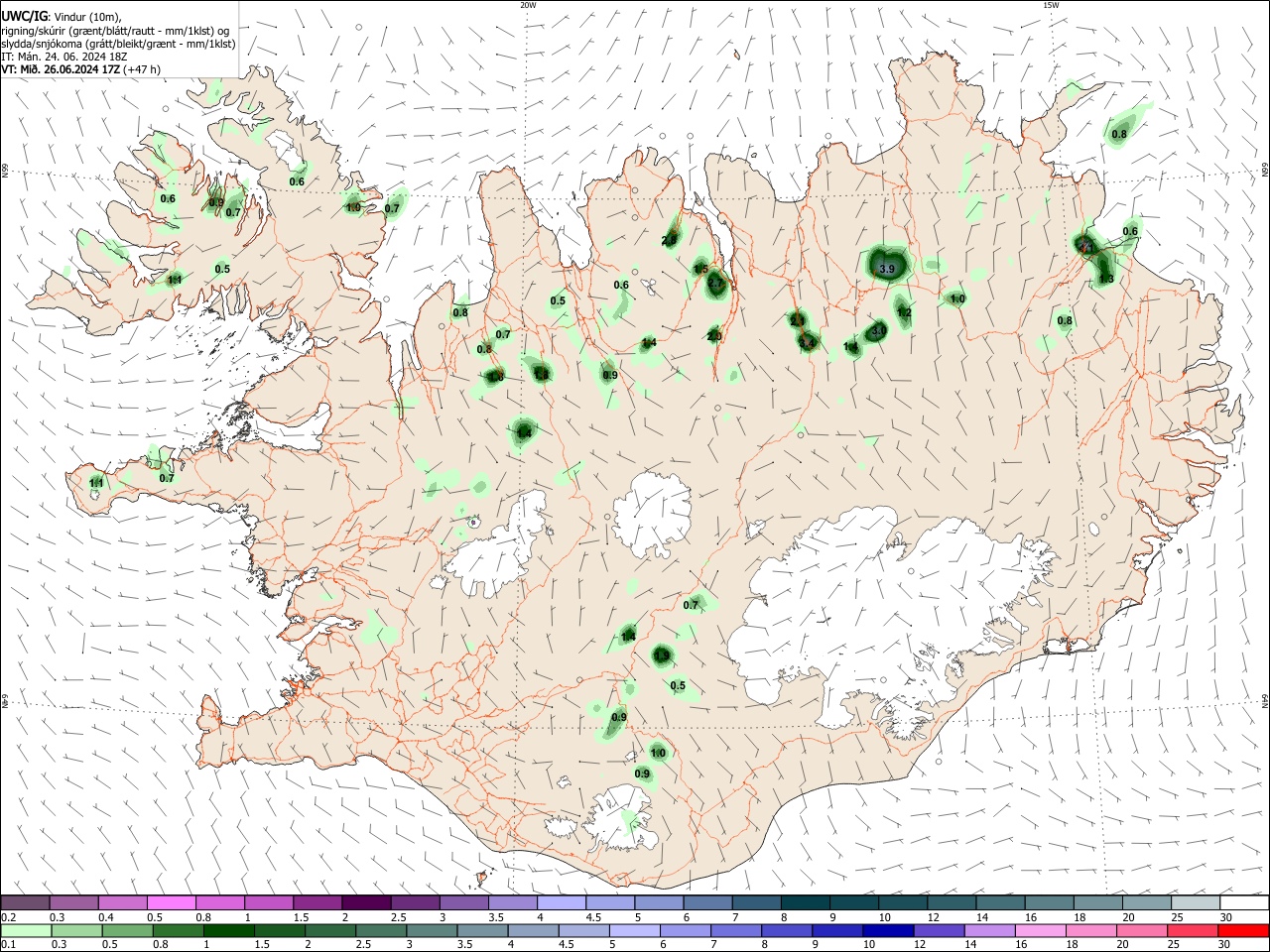Click the 'VT: Mið. 26.06.2024 17Z' valid time
Image resolution: width=1270 pixels, height=952 pixels.
tap(60, 69)
